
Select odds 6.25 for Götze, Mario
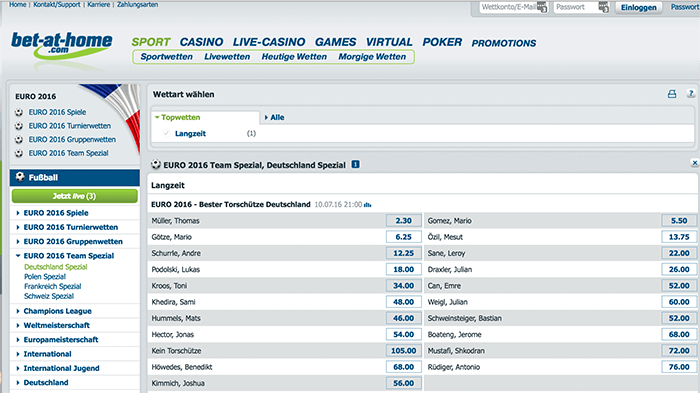(404, 237)
